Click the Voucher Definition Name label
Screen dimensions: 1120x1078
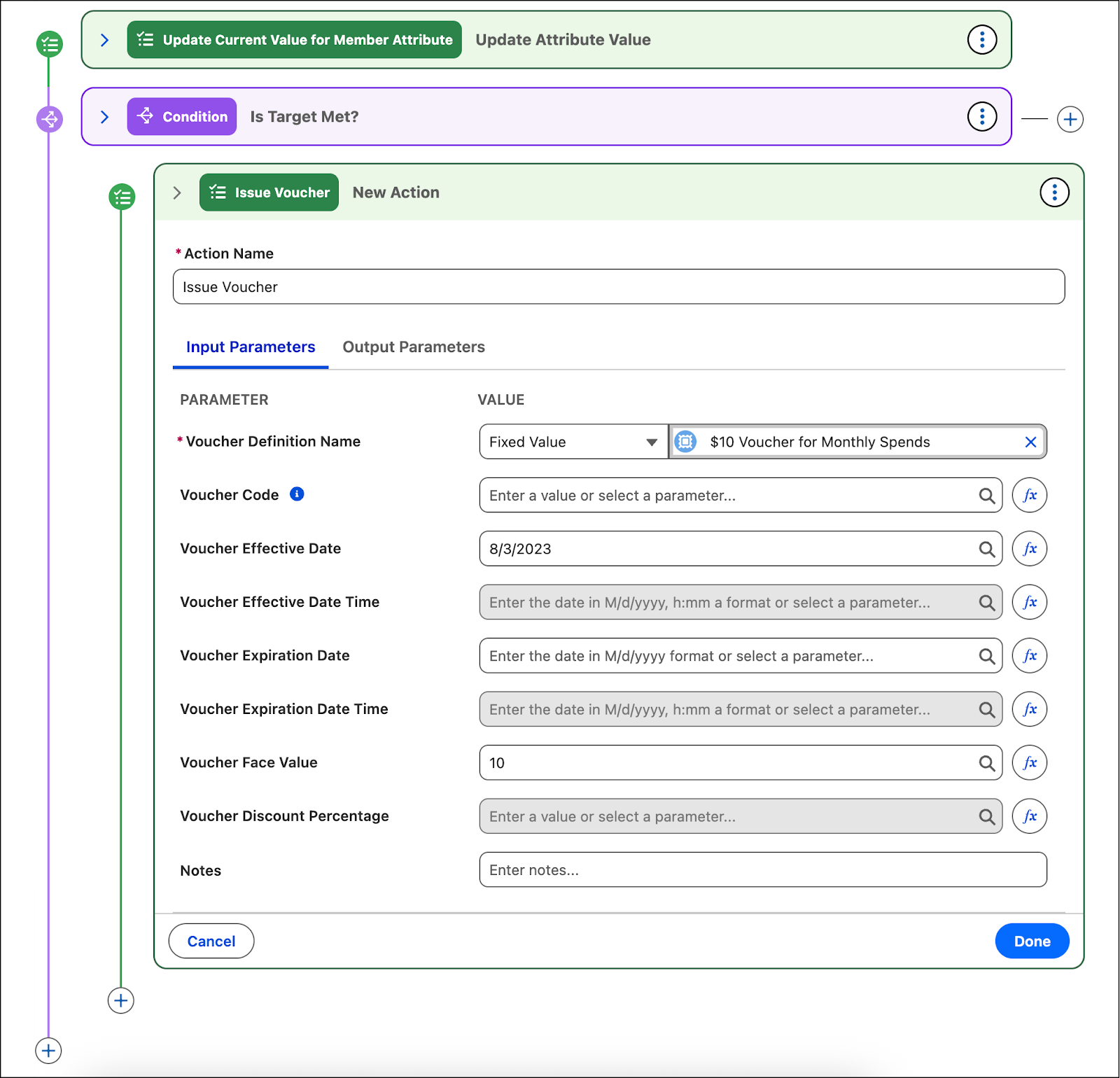pyautogui.click(x=273, y=442)
